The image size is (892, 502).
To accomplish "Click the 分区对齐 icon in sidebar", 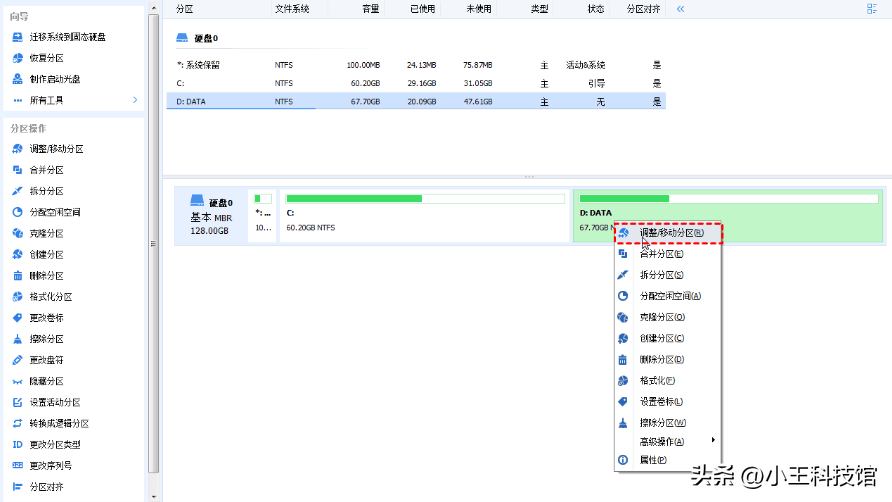I will [18, 487].
